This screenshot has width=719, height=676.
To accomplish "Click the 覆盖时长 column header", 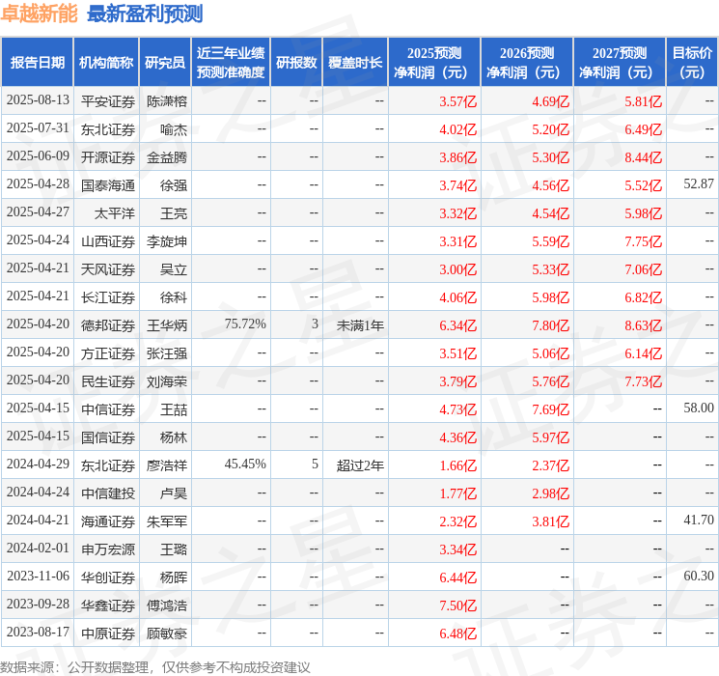I will [355, 62].
